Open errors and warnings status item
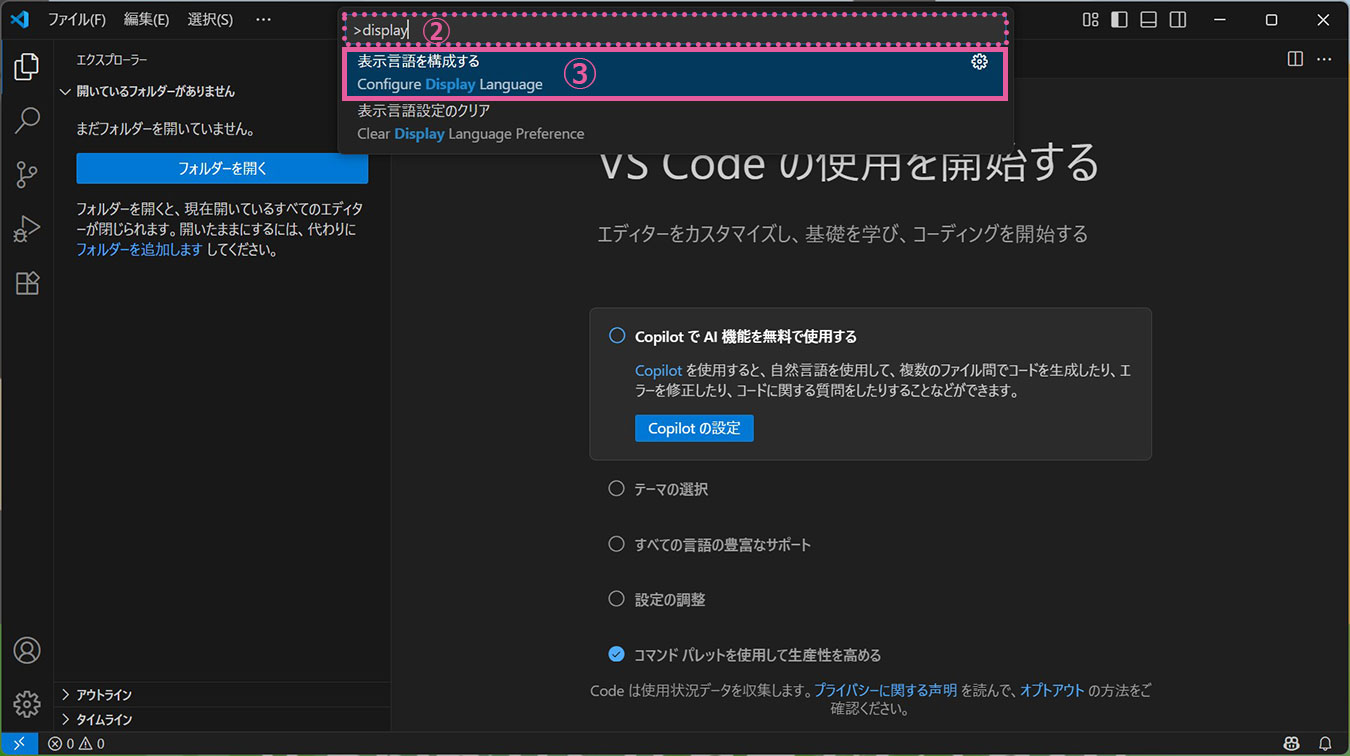1350x756 pixels. point(76,744)
